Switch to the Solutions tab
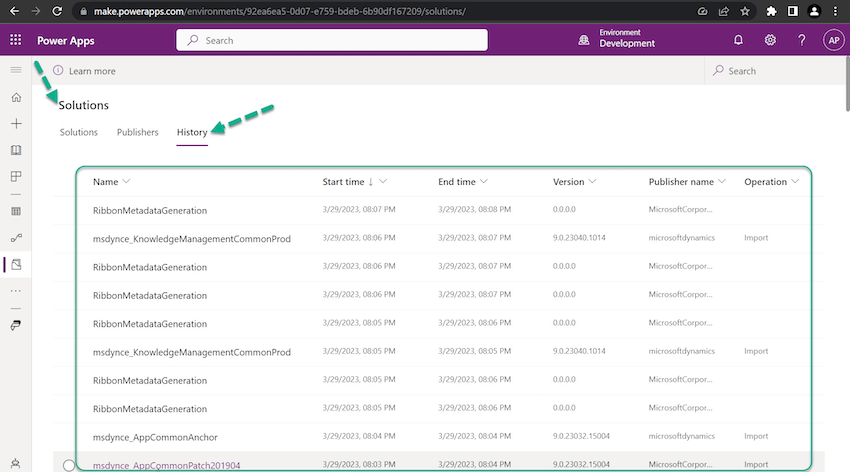 click(79, 132)
